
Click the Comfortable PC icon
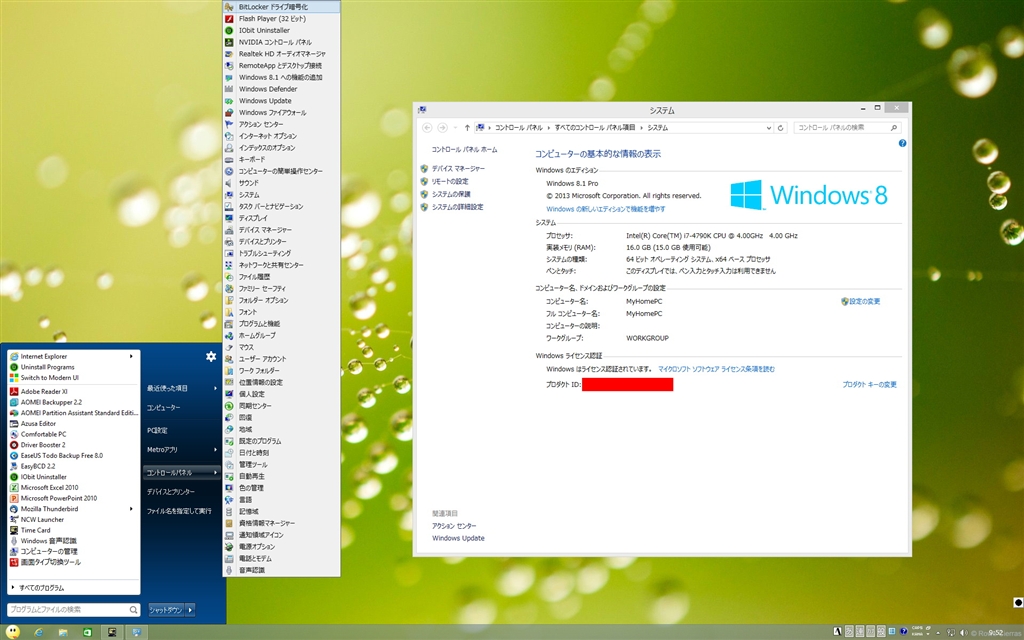tap(14, 434)
